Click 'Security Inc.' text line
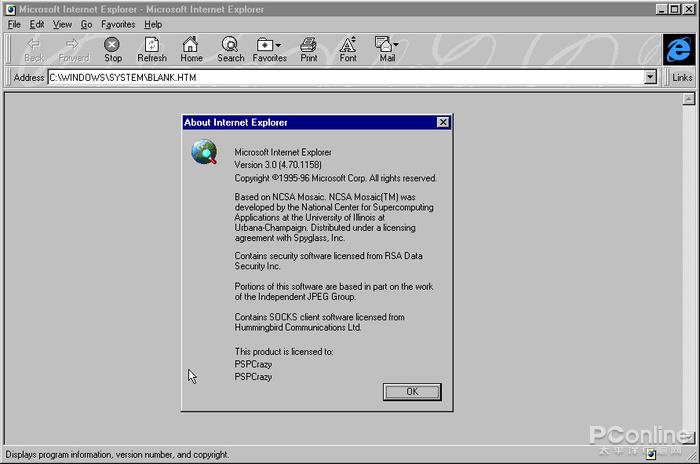This screenshot has width=700, height=464. pos(258,266)
